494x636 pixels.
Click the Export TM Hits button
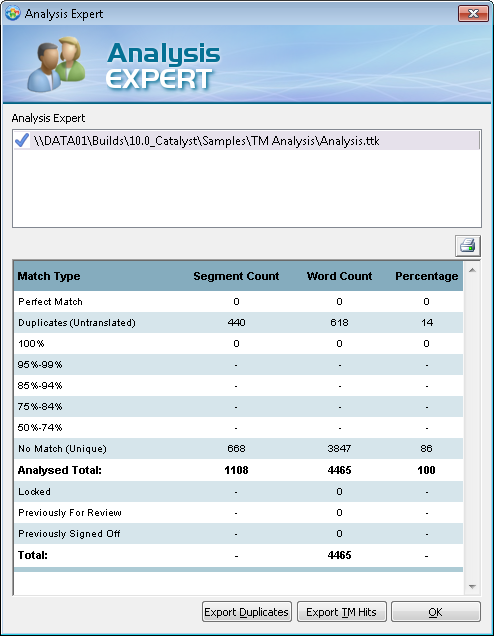[x=342, y=612]
